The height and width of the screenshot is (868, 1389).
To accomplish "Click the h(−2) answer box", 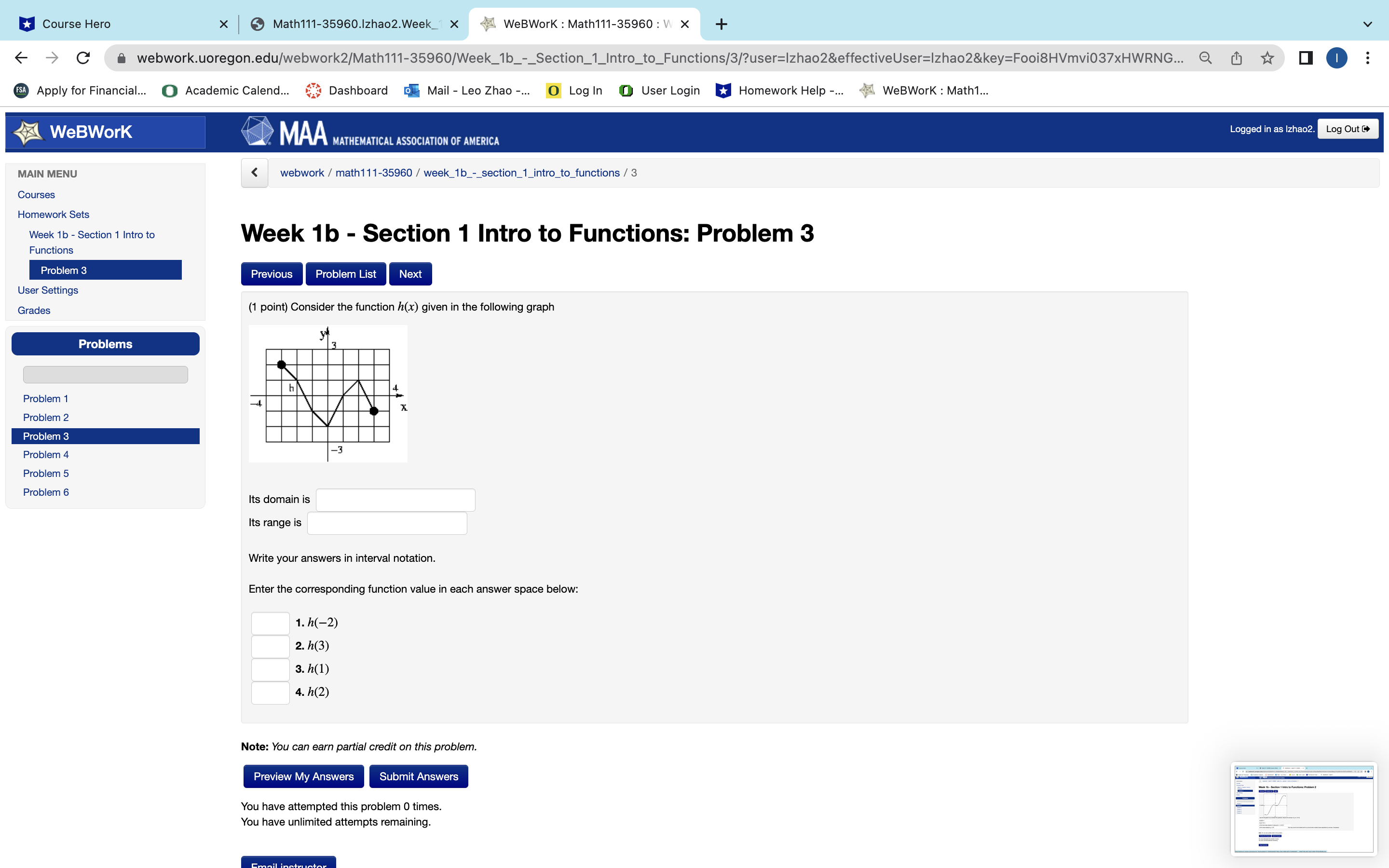I will click(270, 623).
